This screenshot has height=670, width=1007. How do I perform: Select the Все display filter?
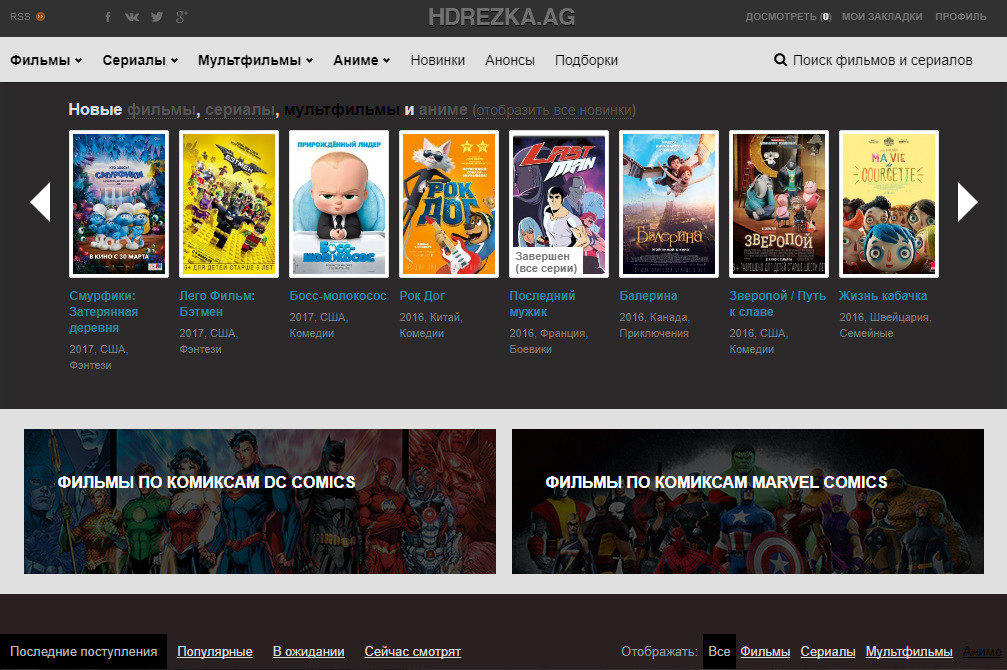(719, 651)
